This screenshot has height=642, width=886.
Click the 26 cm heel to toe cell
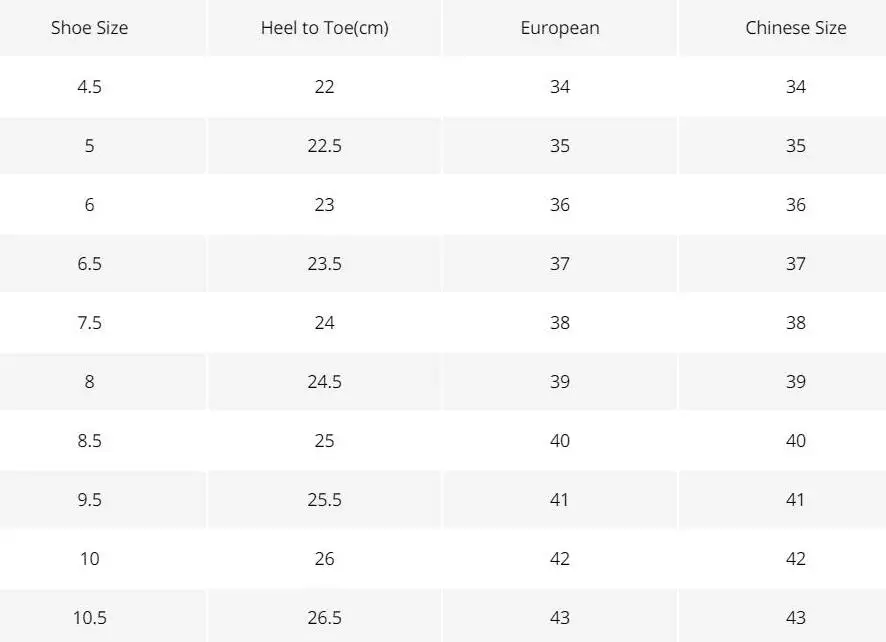pyautogui.click(x=324, y=559)
